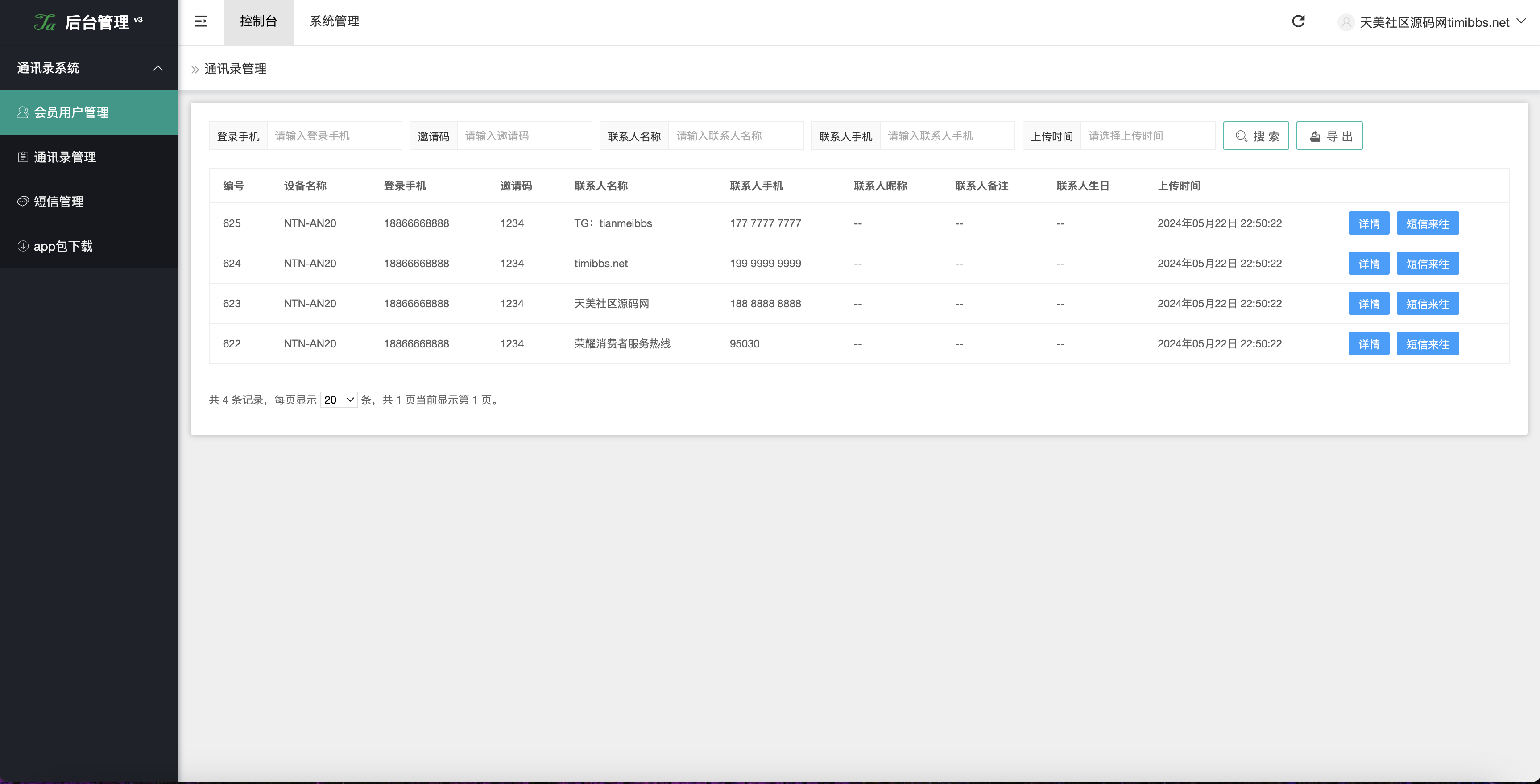Viewport: 1540px width, 784px height.
Task: Click the magnifier search icon
Action: (1241, 136)
